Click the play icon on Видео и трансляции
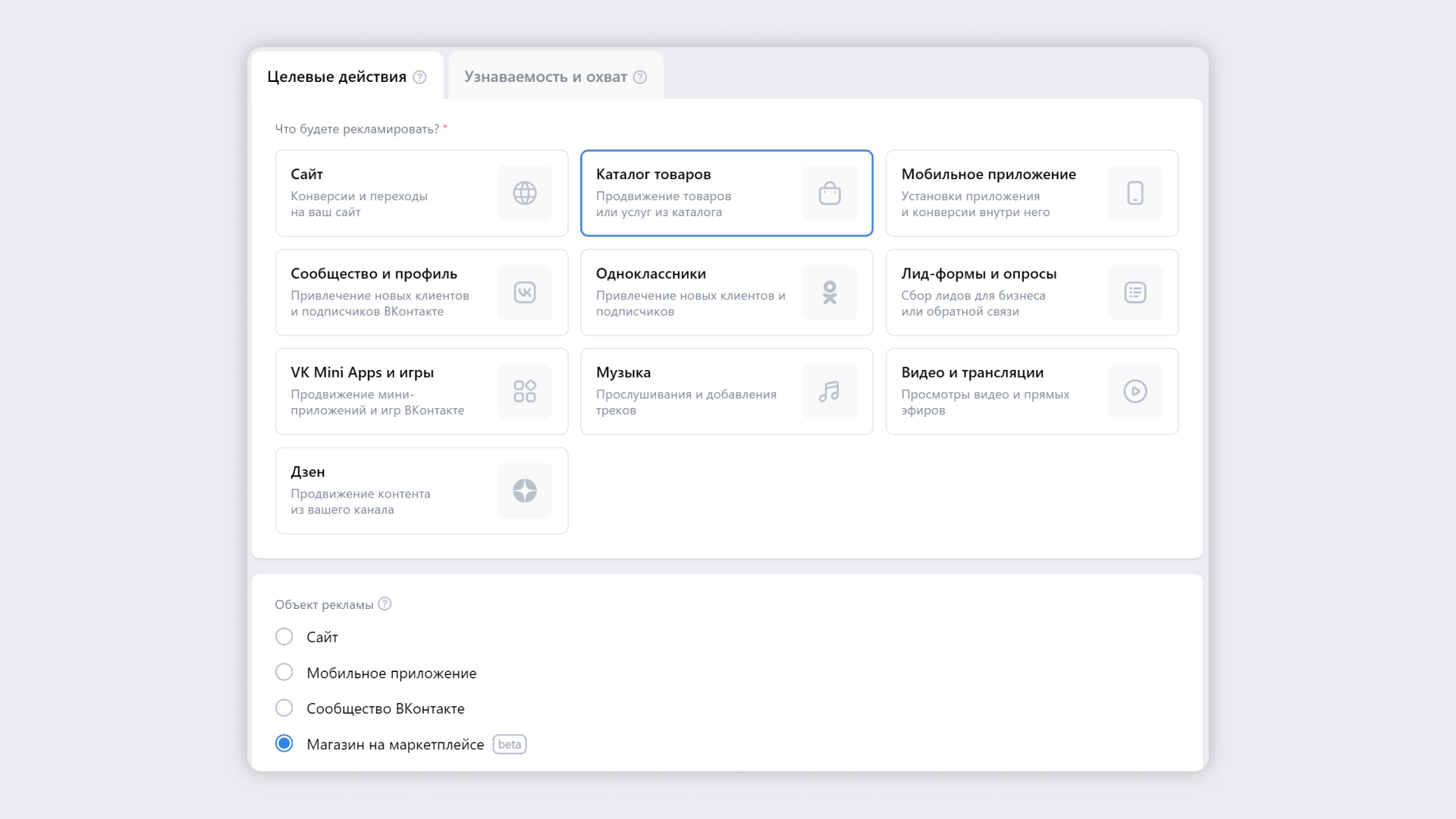 coord(1135,391)
